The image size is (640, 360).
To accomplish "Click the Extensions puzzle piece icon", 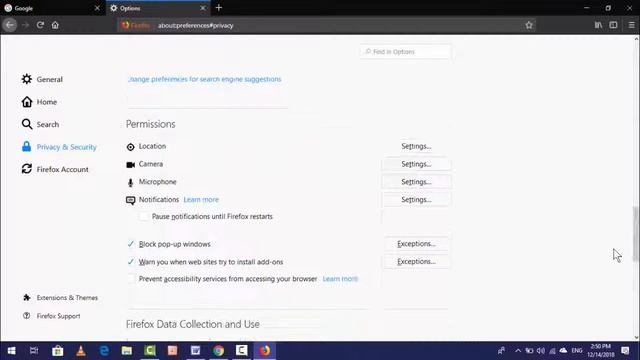I will point(27,298).
